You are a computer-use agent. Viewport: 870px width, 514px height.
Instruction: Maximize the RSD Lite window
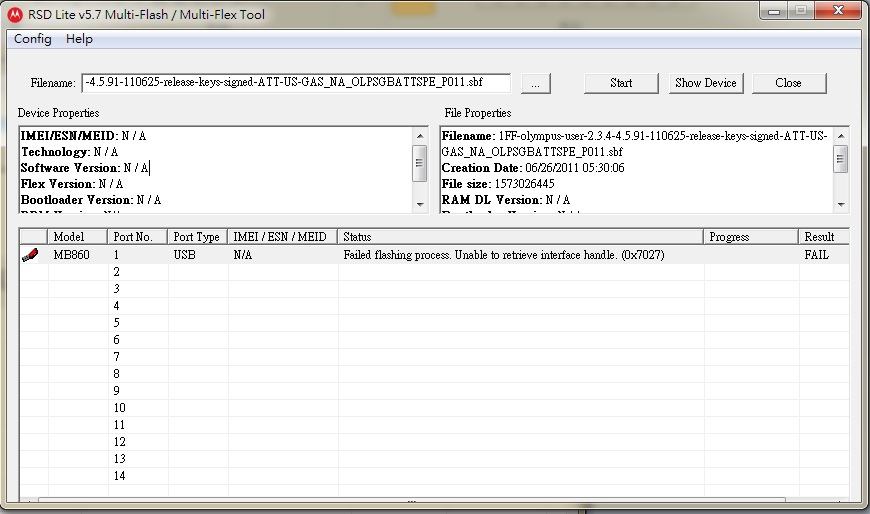[801, 11]
